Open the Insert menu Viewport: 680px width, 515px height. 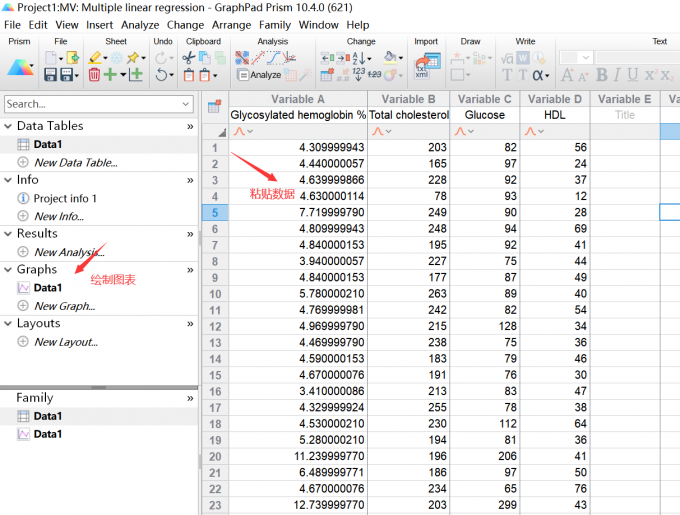pyautogui.click(x=99, y=25)
